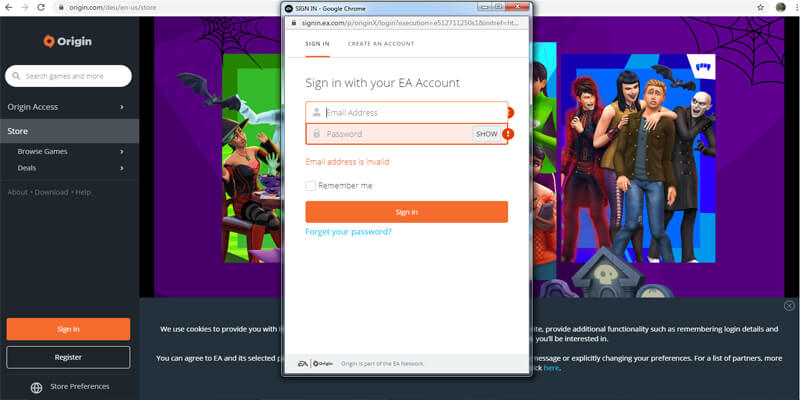
Task: Maximize the SIGN IN popup window
Action: point(498,7)
